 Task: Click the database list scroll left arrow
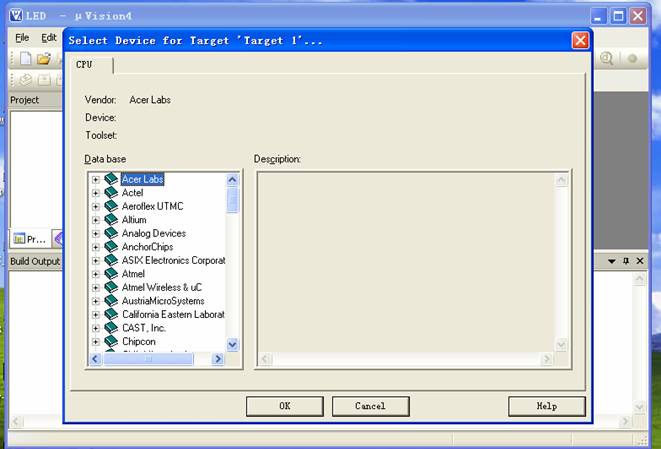pyautogui.click(x=95, y=359)
